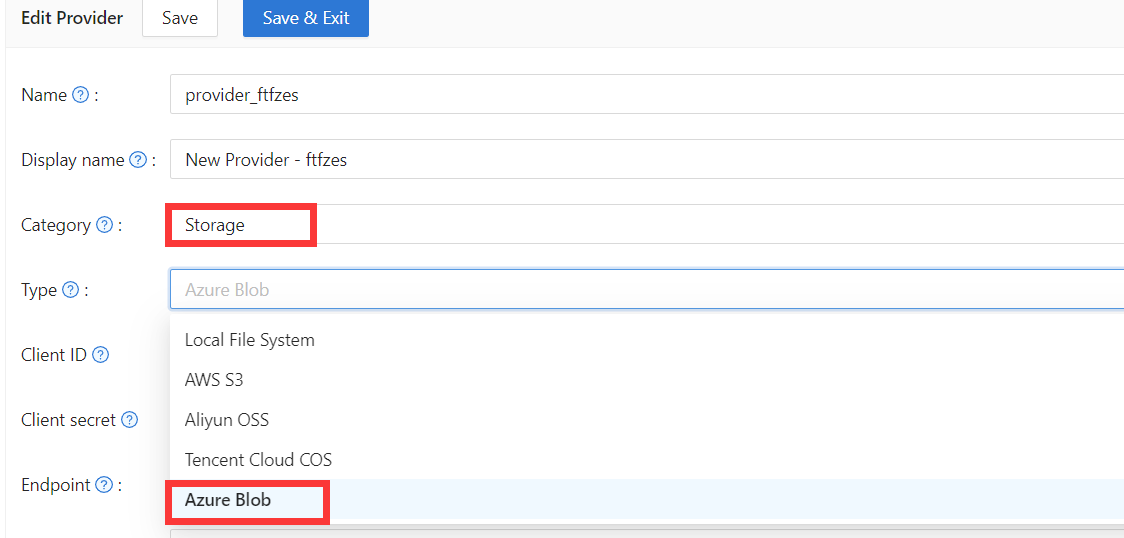Click the Type dropdown search box
This screenshot has height=538, width=1124.
[640, 290]
